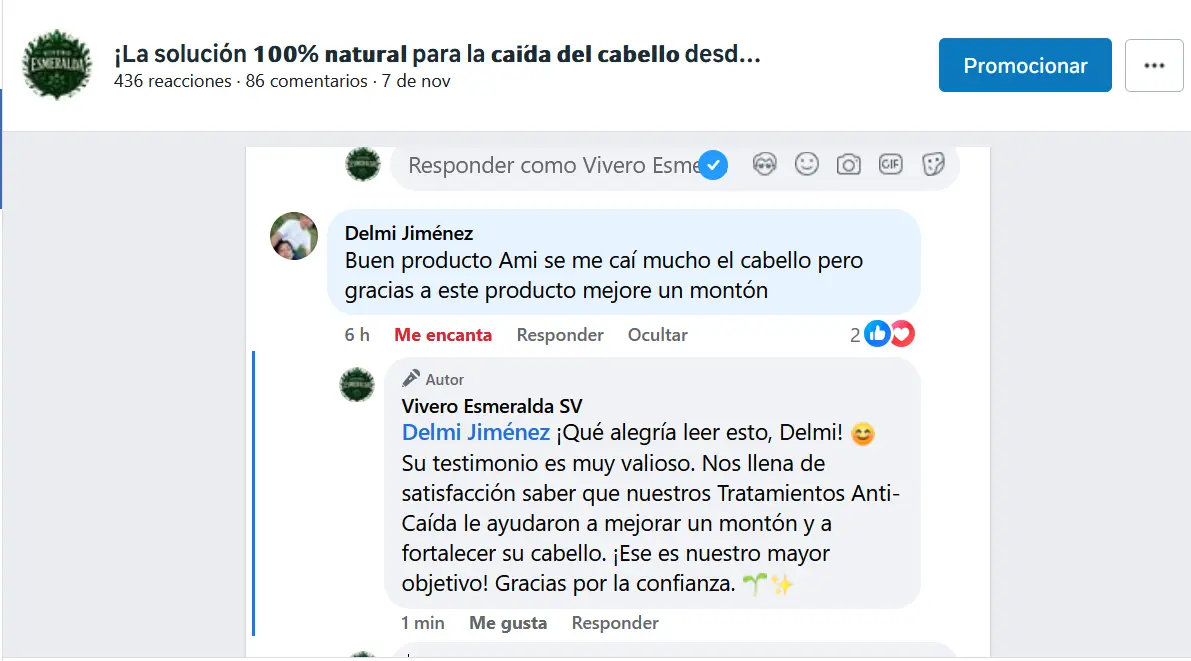Click the Autor pencil badge icon
Viewport: 1191px width, 661px height.
click(x=411, y=378)
